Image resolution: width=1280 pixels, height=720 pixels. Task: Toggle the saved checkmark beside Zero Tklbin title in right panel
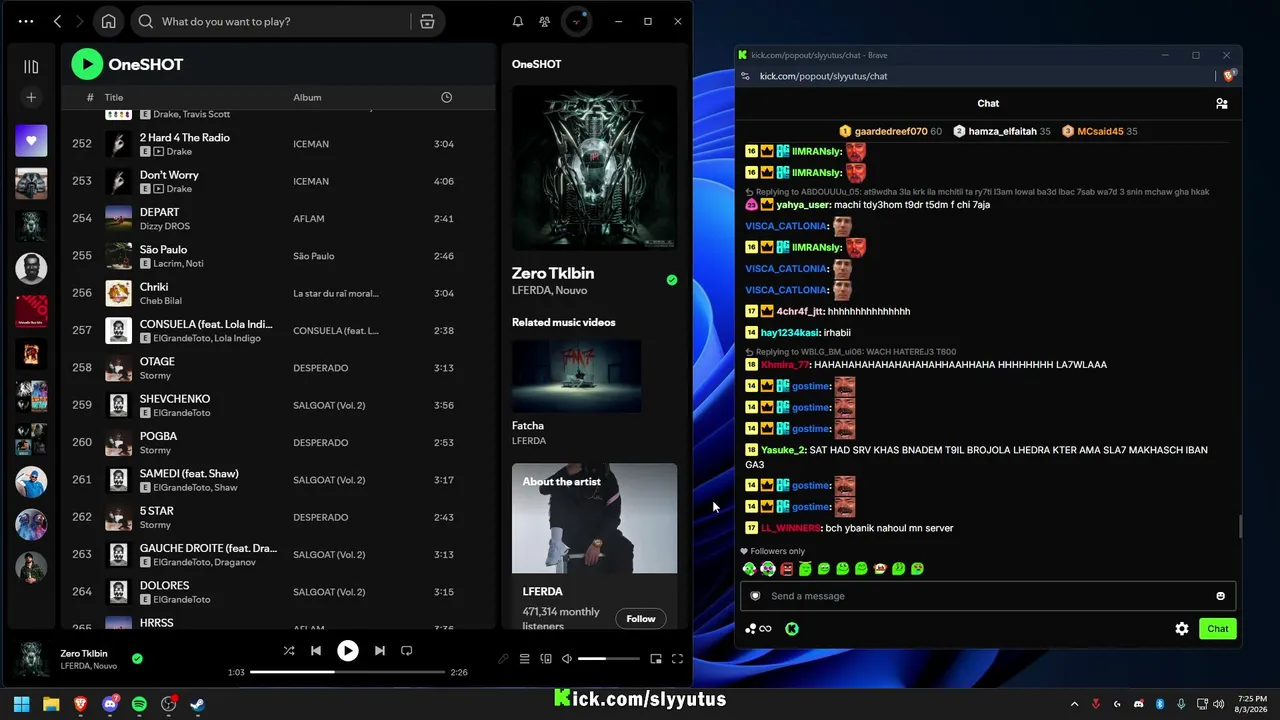(x=672, y=280)
